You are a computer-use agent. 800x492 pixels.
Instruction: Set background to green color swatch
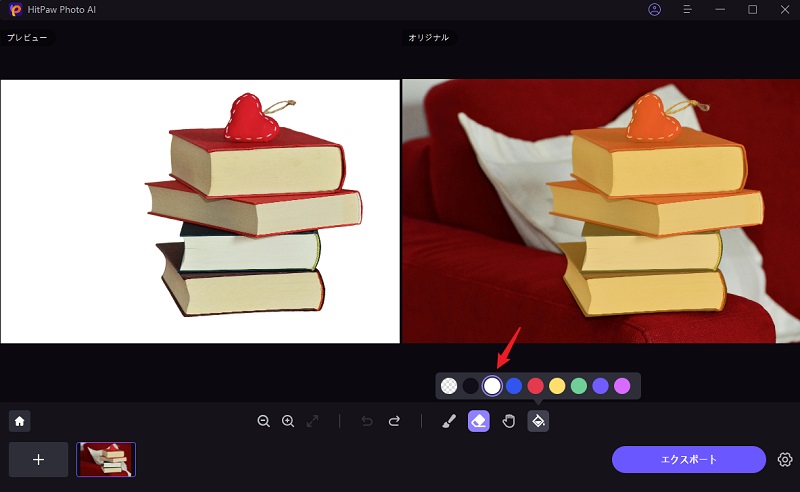click(579, 386)
